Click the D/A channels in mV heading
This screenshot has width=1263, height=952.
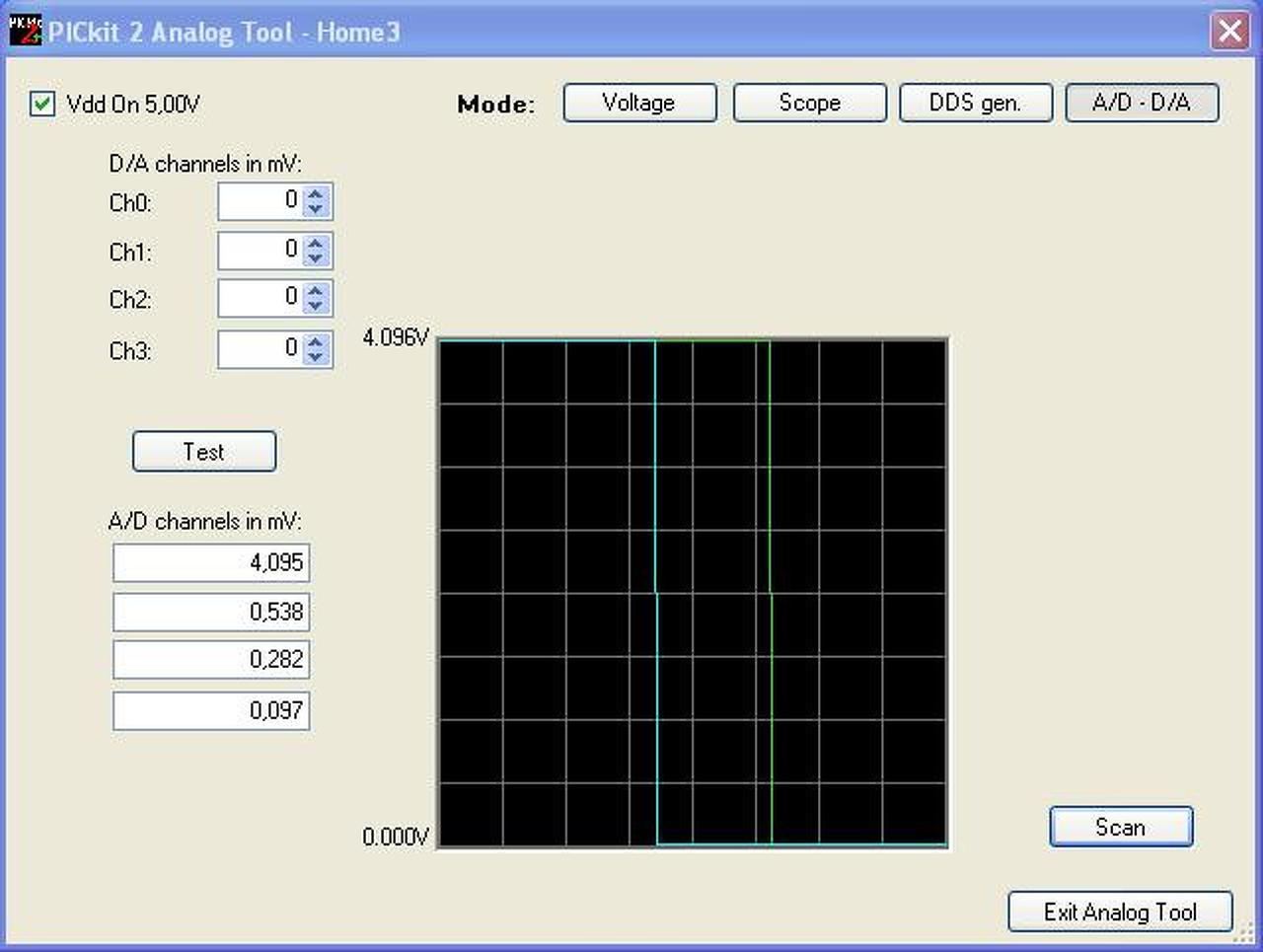[205, 164]
